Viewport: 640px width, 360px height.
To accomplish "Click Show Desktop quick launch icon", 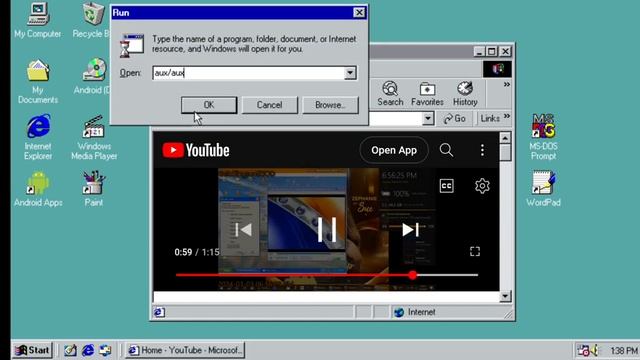I will coord(70,350).
